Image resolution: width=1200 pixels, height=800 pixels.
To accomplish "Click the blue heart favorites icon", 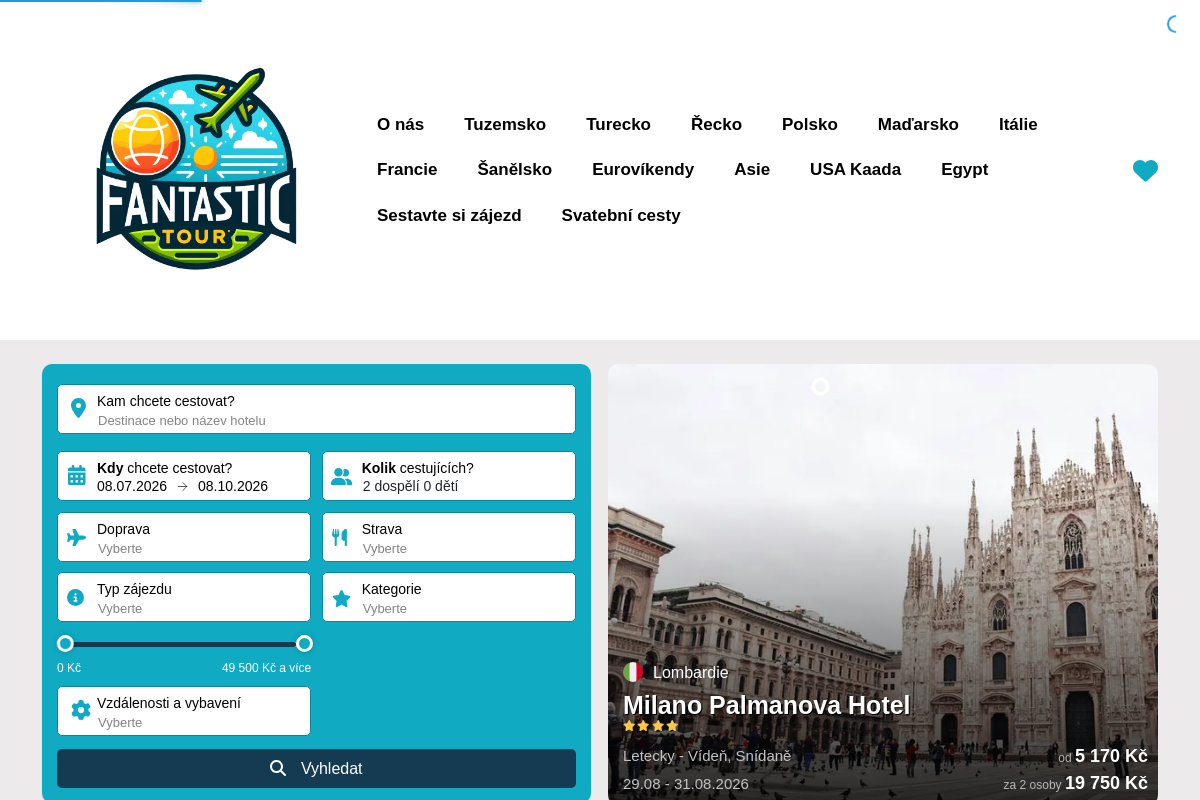I will tap(1145, 171).
